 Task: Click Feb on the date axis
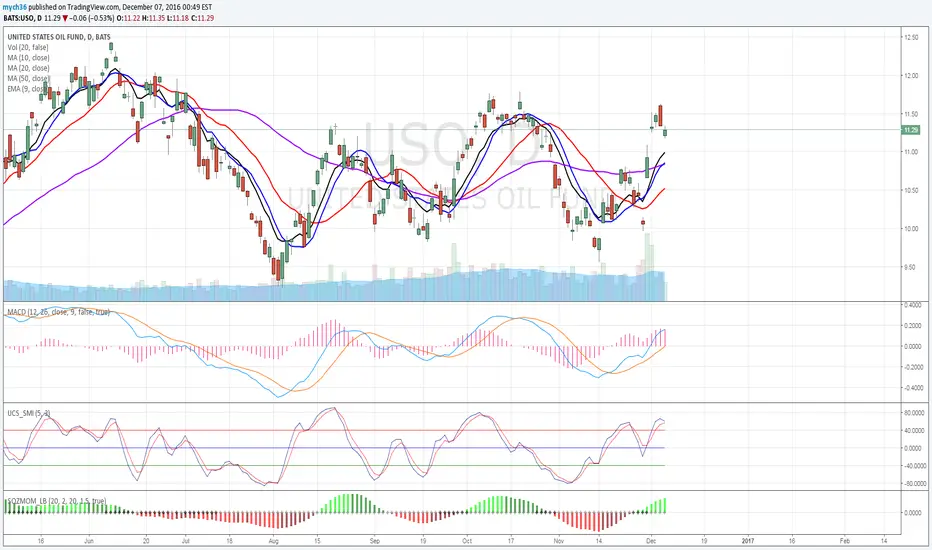point(844,541)
